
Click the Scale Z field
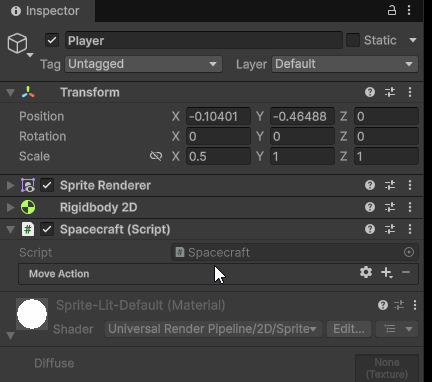[386, 156]
